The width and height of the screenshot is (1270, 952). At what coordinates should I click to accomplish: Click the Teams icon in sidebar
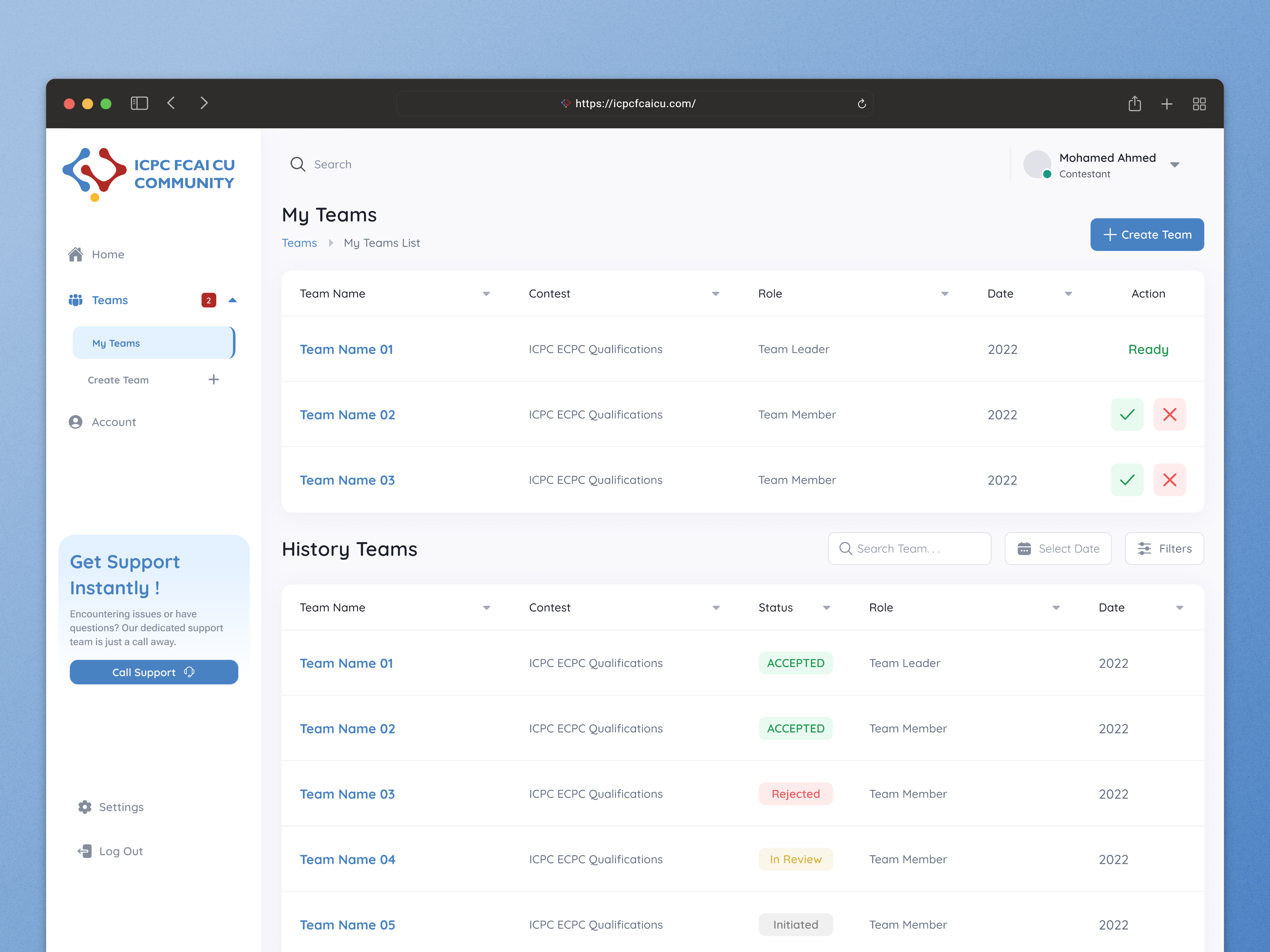(75, 299)
